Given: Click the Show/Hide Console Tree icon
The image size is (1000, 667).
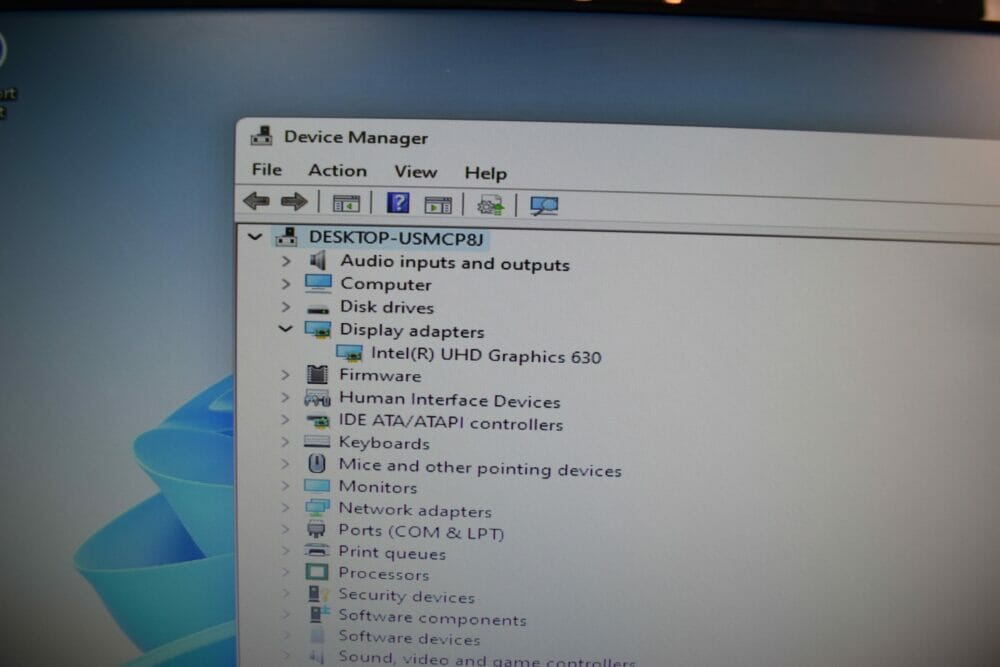Looking at the screenshot, I should click(x=346, y=203).
